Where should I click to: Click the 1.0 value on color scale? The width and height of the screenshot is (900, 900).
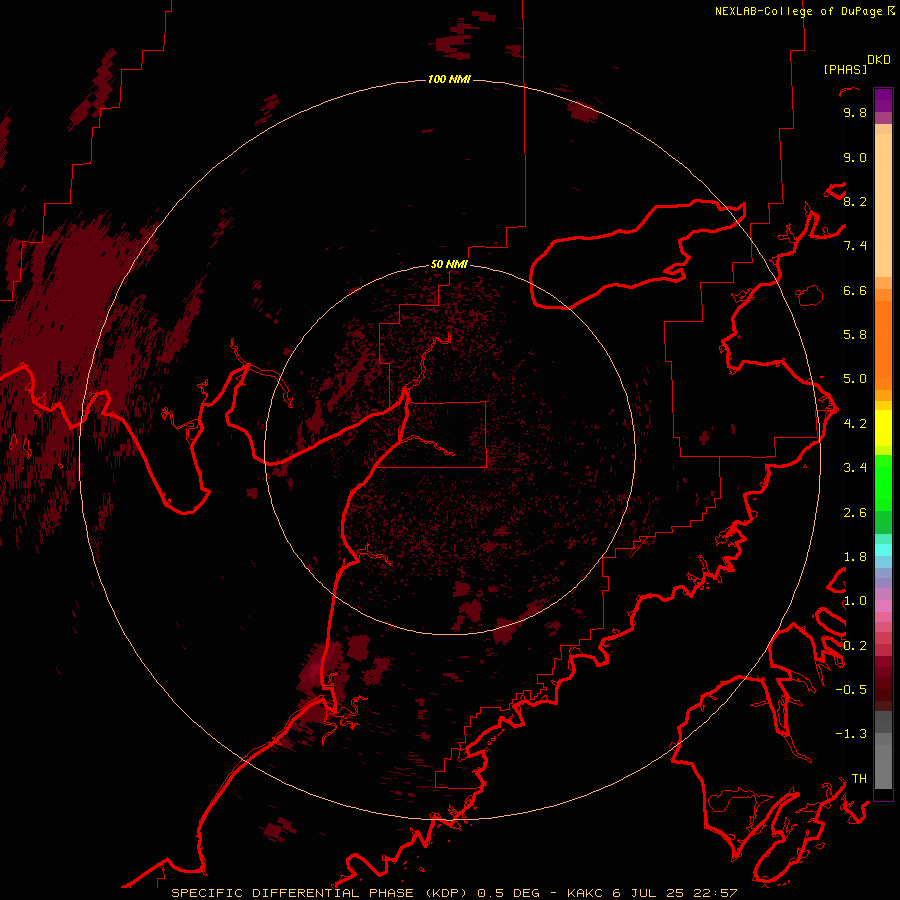(x=855, y=601)
